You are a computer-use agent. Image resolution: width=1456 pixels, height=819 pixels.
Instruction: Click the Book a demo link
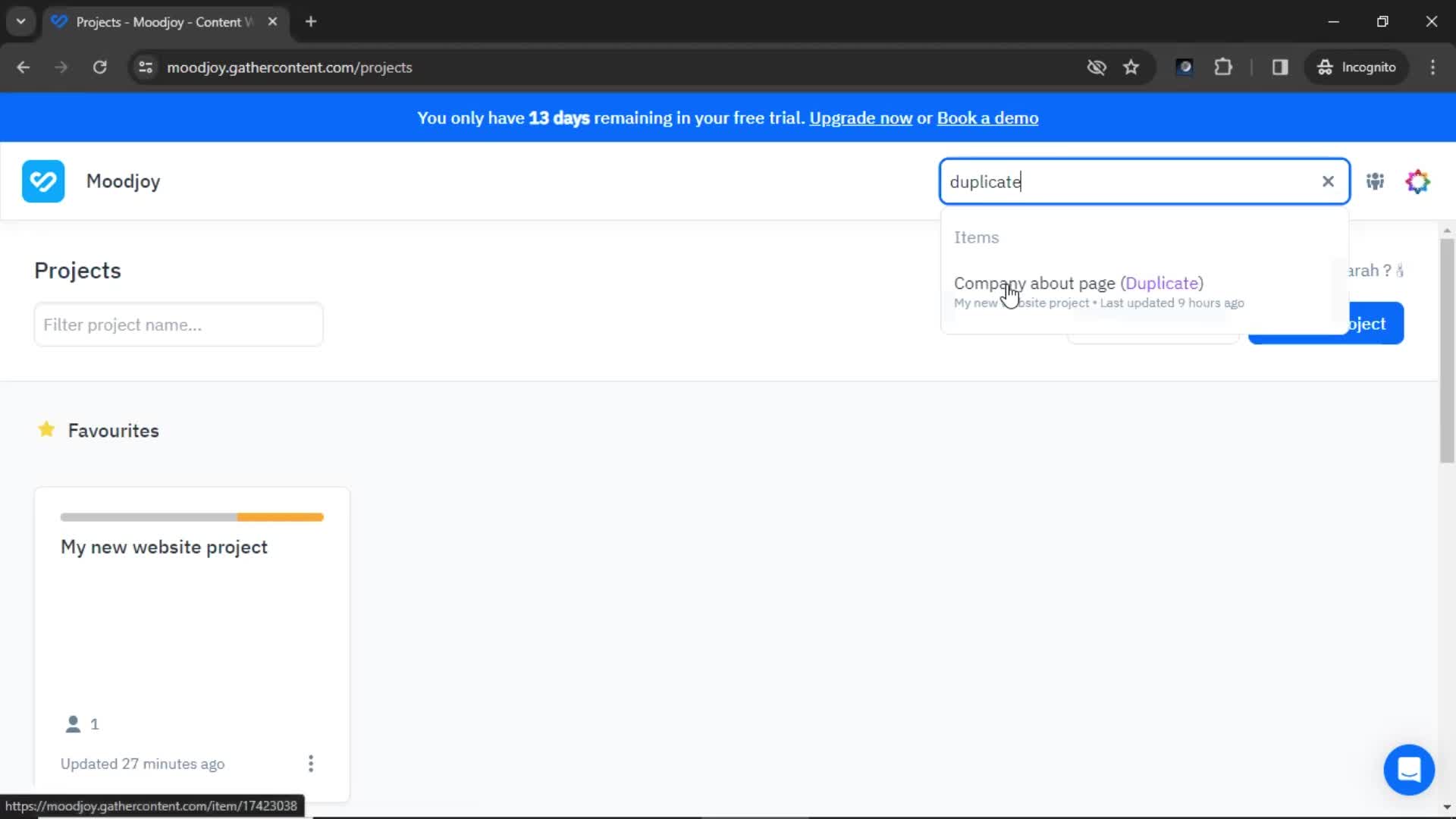coord(987,118)
